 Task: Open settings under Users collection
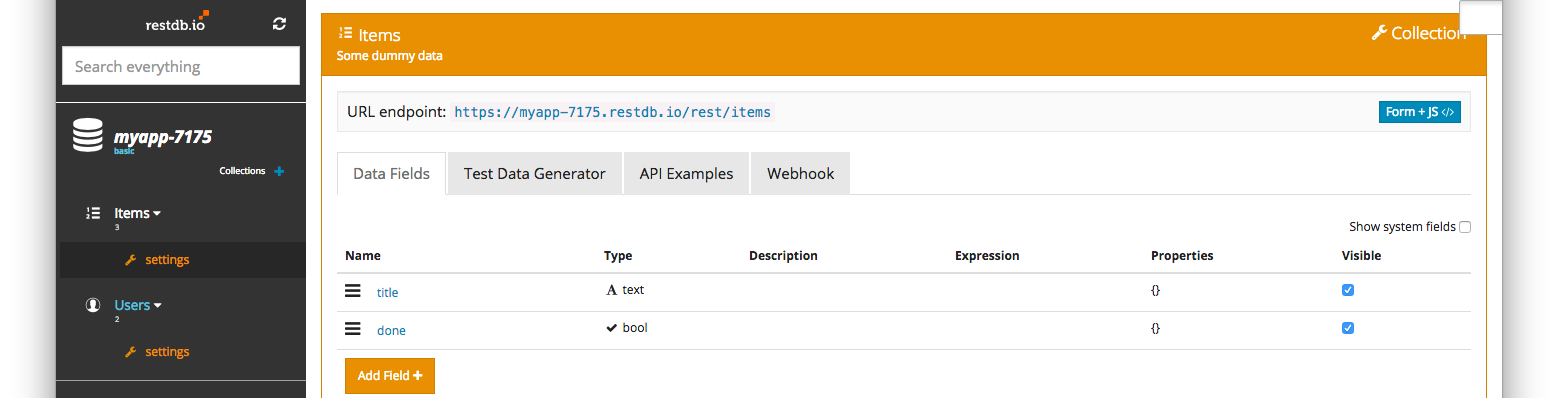[x=167, y=352]
